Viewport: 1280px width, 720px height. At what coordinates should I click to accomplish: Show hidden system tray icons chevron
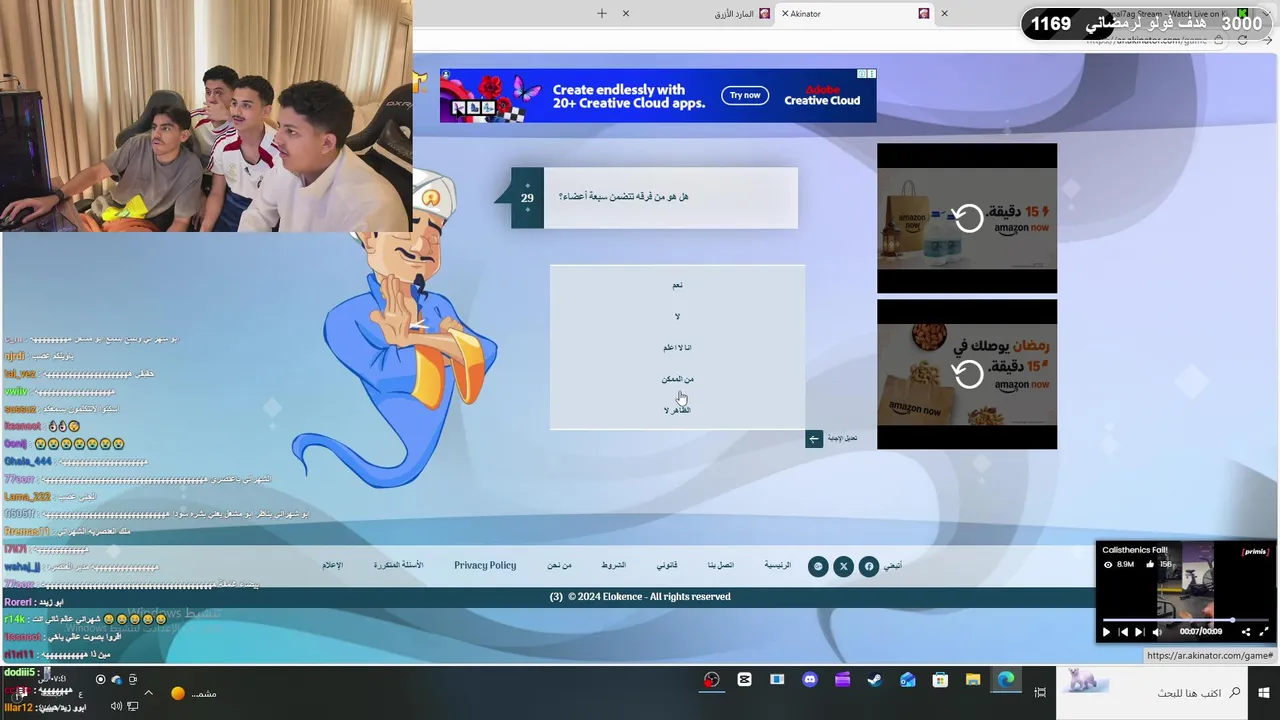(x=148, y=693)
